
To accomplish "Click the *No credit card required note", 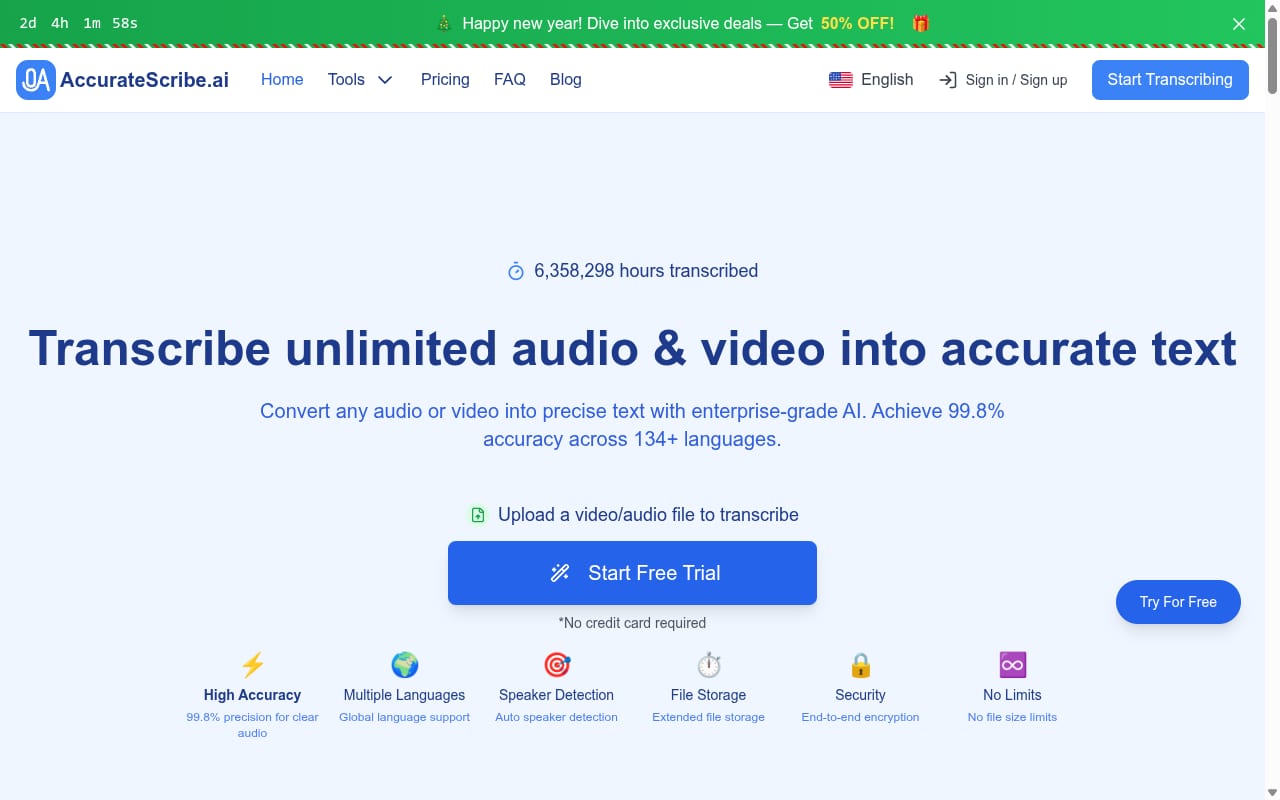I will point(632,623).
